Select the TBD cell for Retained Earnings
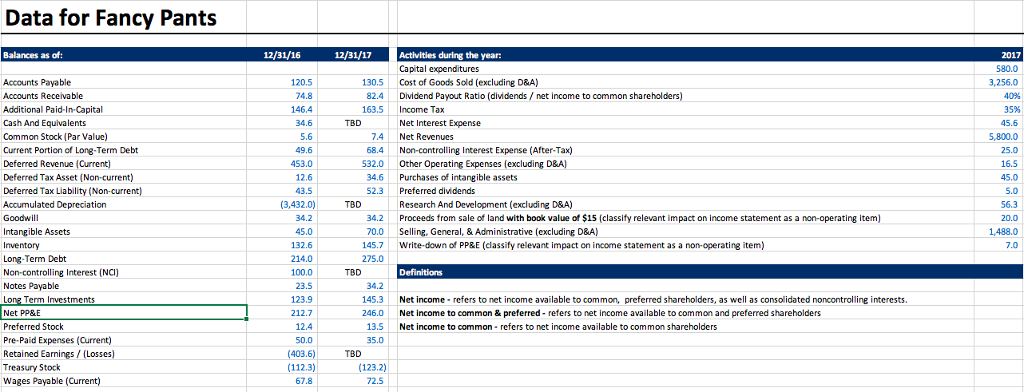This screenshot has width=1024, height=392. click(x=353, y=353)
